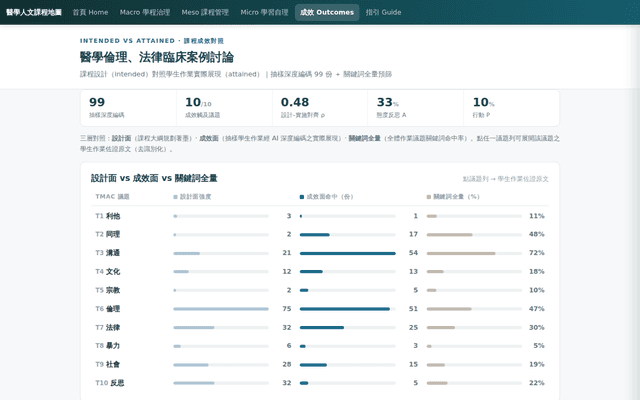This screenshot has width=640, height=400.
Task: Expand the T3 溝通 topic row
Action: pyautogui.click(x=320, y=253)
